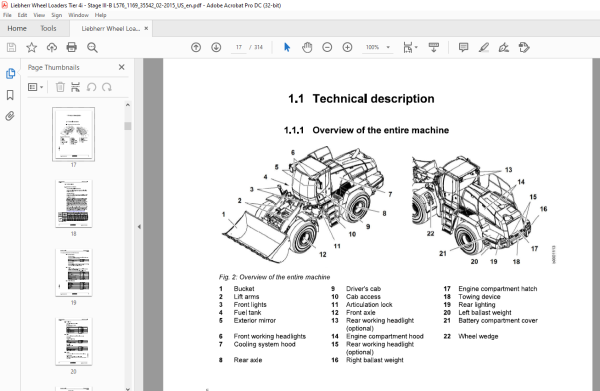
Task: Zoom in with the plus icon
Action: click(347, 47)
